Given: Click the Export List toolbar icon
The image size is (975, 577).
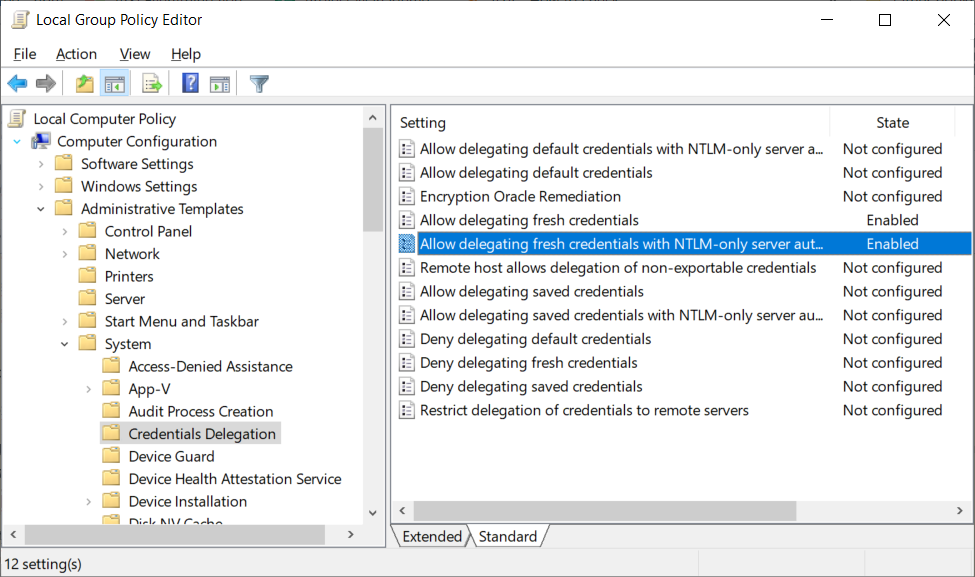Looking at the screenshot, I should pyautogui.click(x=152, y=83).
